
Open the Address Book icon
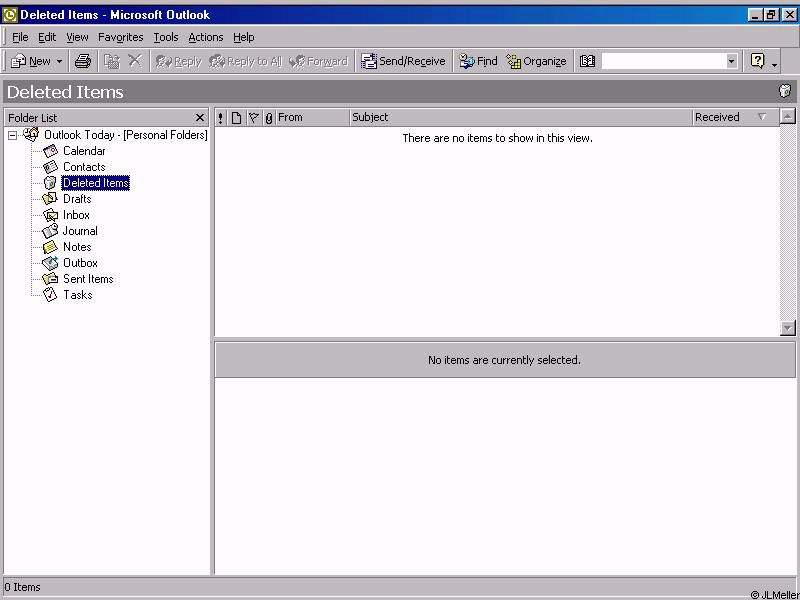587,61
